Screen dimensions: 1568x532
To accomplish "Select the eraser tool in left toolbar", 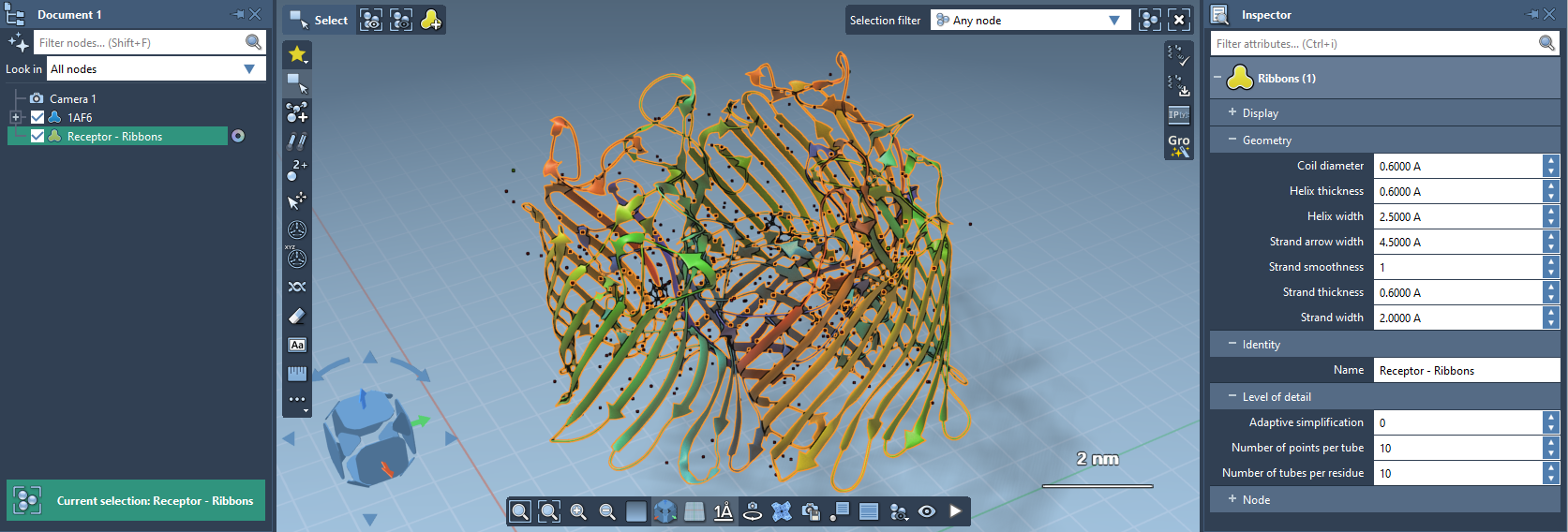I will point(297,317).
